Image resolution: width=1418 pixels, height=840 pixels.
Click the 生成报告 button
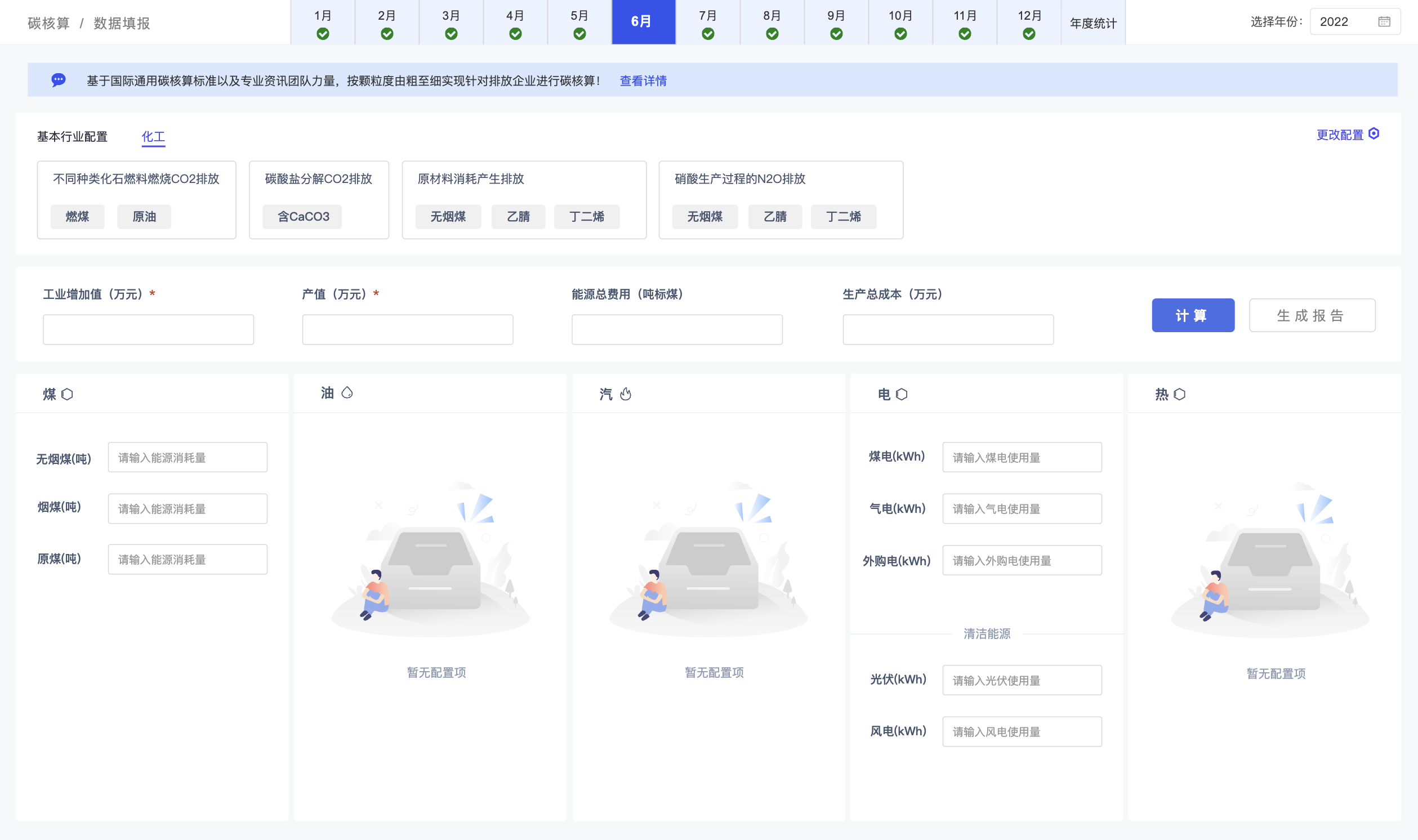[1312, 315]
